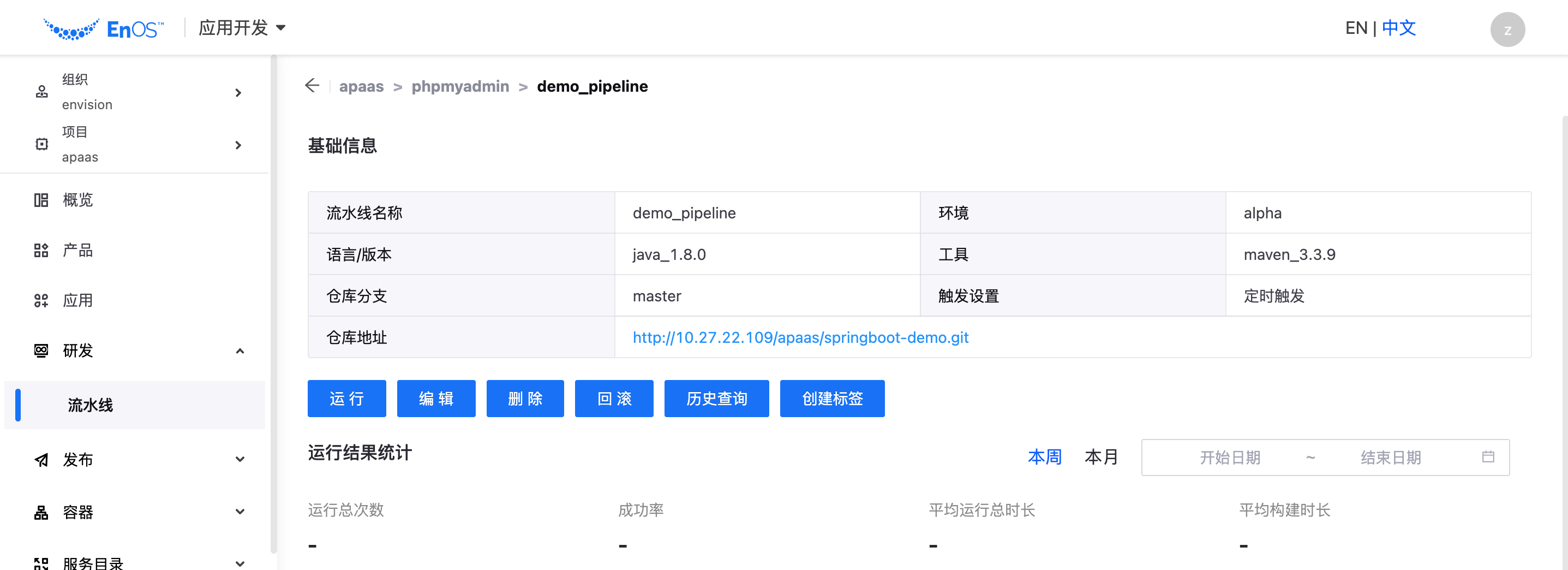Viewport: 1568px width, 570px height.
Task: Click the 运行 button
Action: [346, 399]
